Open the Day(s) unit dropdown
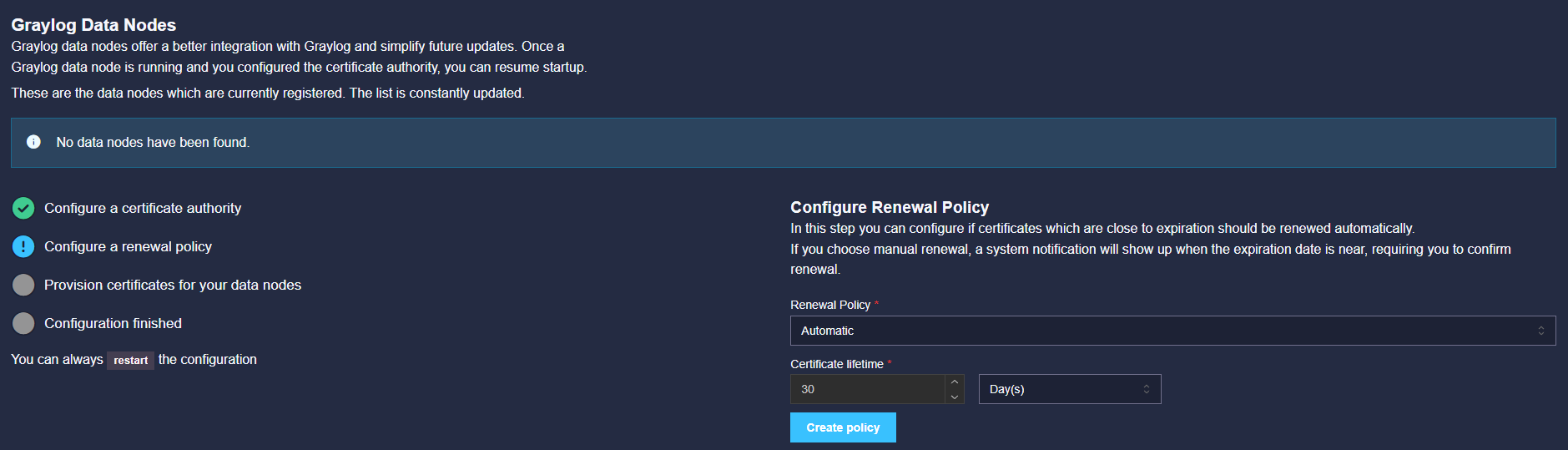The image size is (1568, 450). 1070,389
